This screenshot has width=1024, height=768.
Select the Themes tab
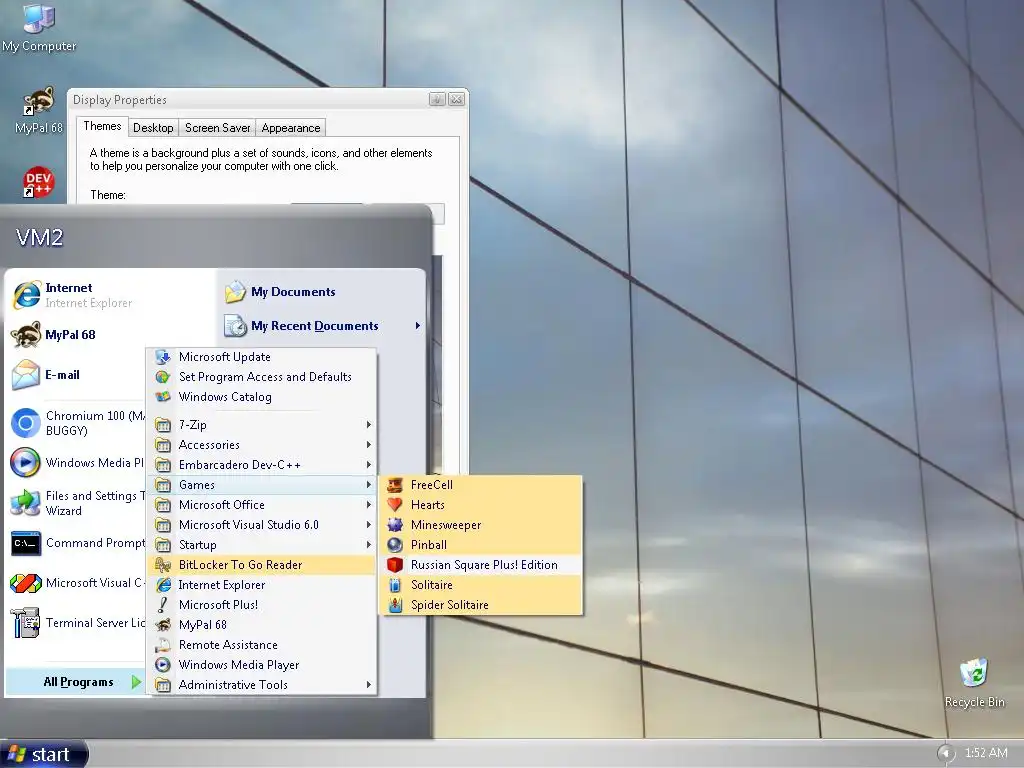click(x=102, y=126)
